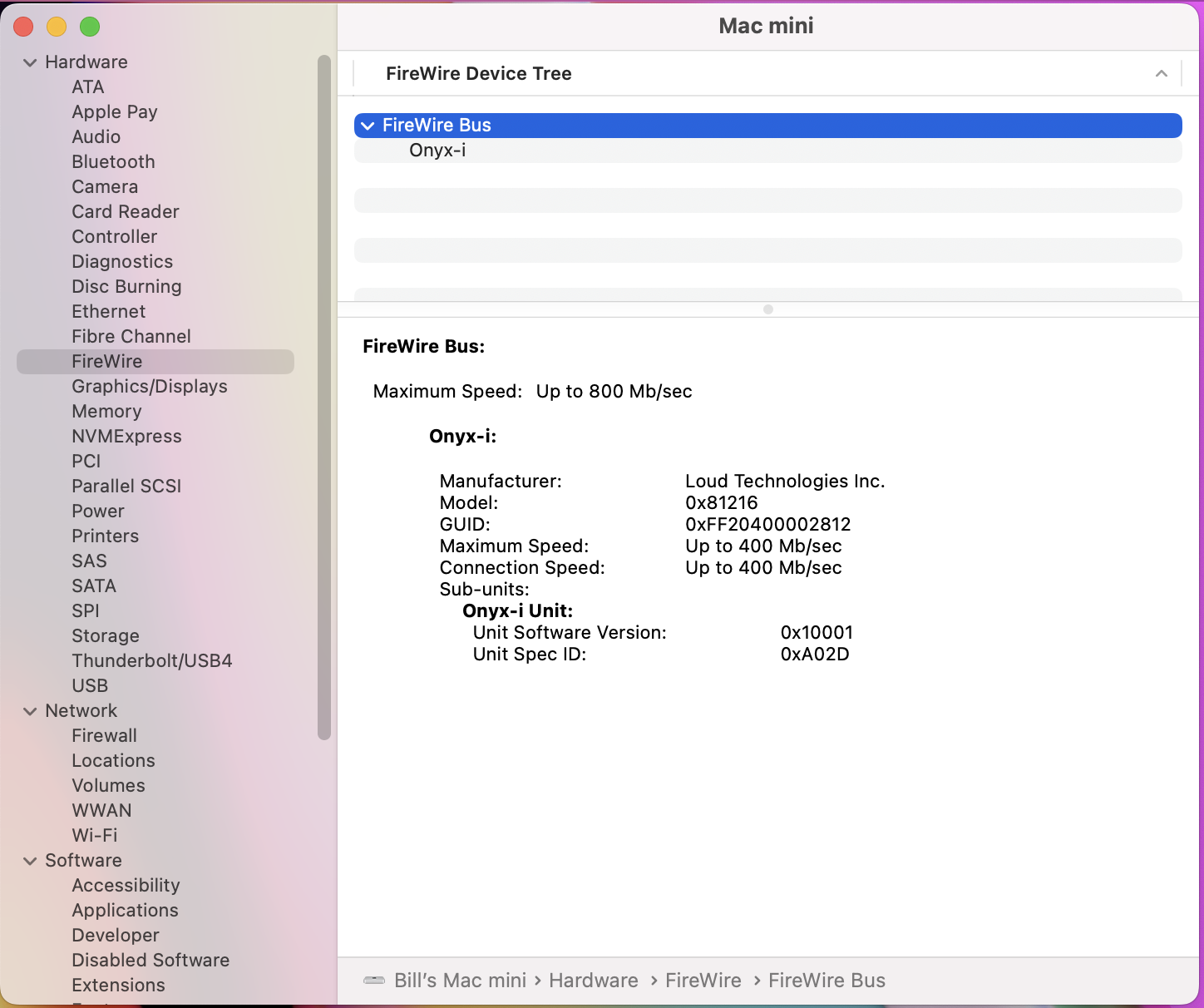Viewport: 1204px width, 1008px height.
Task: Open the Storage hardware category
Action: (106, 636)
